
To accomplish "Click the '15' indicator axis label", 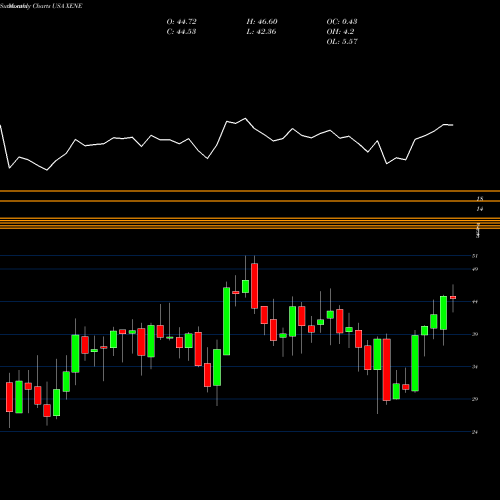I will [x=480, y=199].
